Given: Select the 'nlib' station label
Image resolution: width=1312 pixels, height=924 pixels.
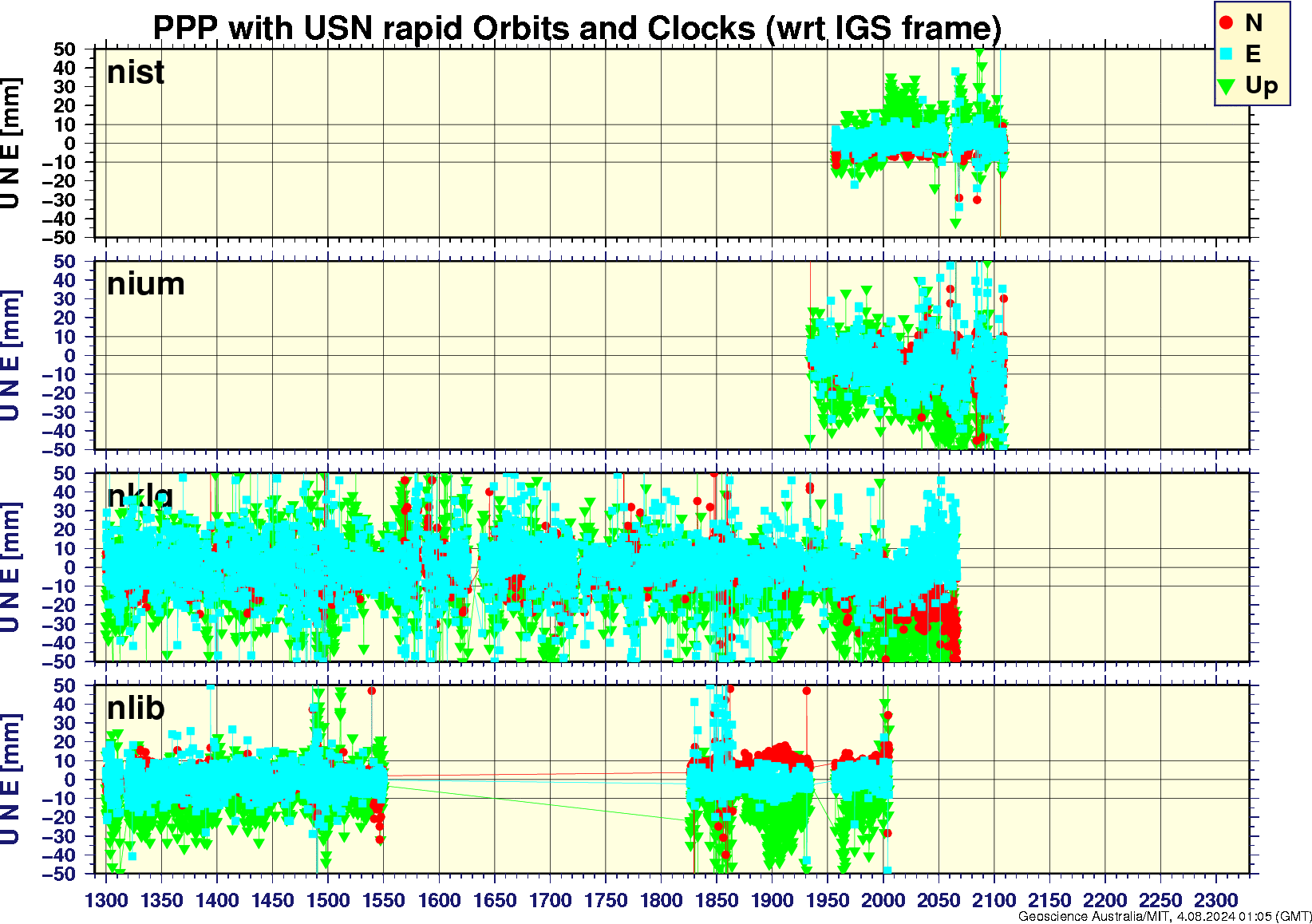Looking at the screenshot, I should (x=136, y=708).
